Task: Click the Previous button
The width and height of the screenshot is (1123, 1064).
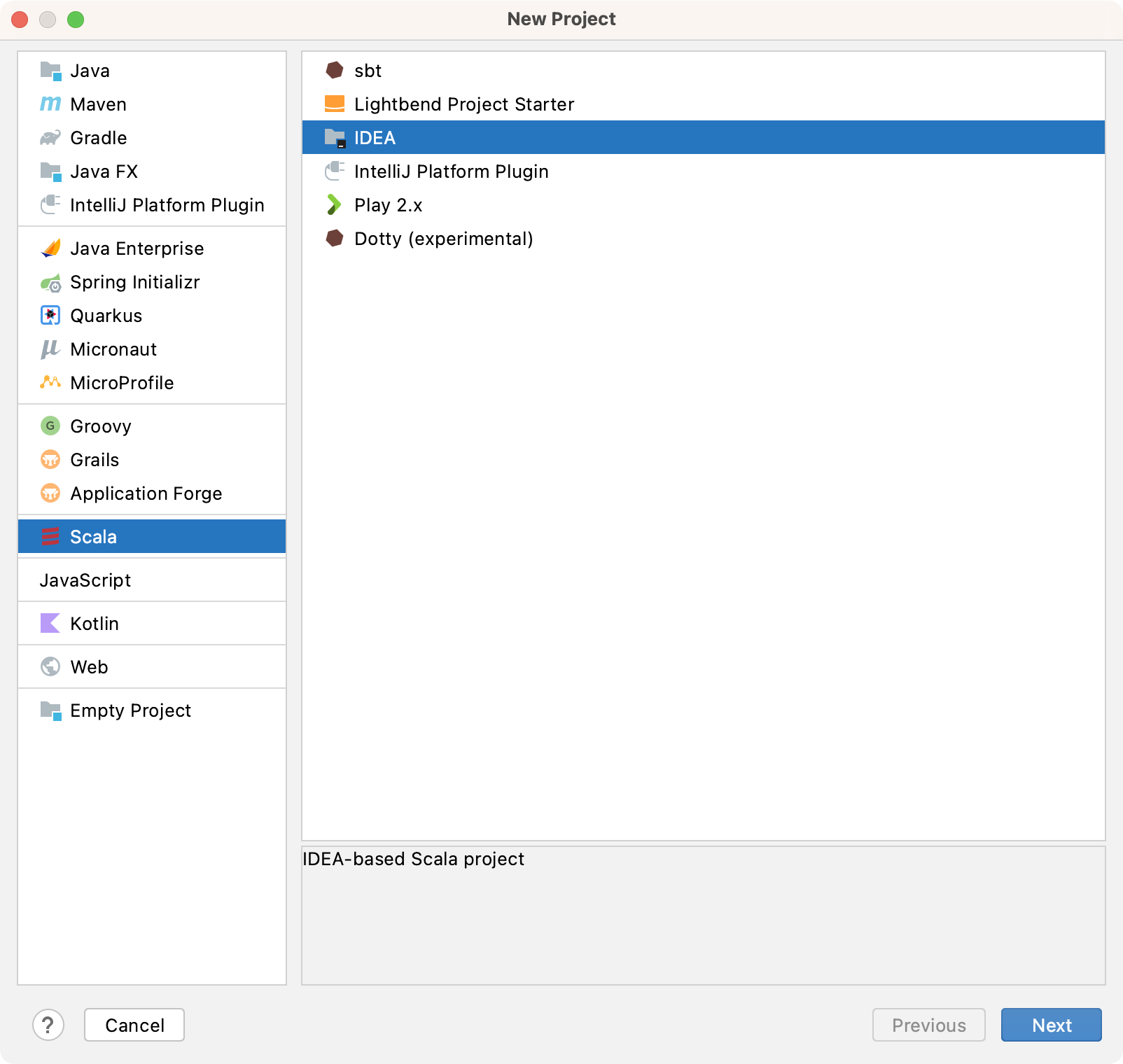Action: 929,1025
